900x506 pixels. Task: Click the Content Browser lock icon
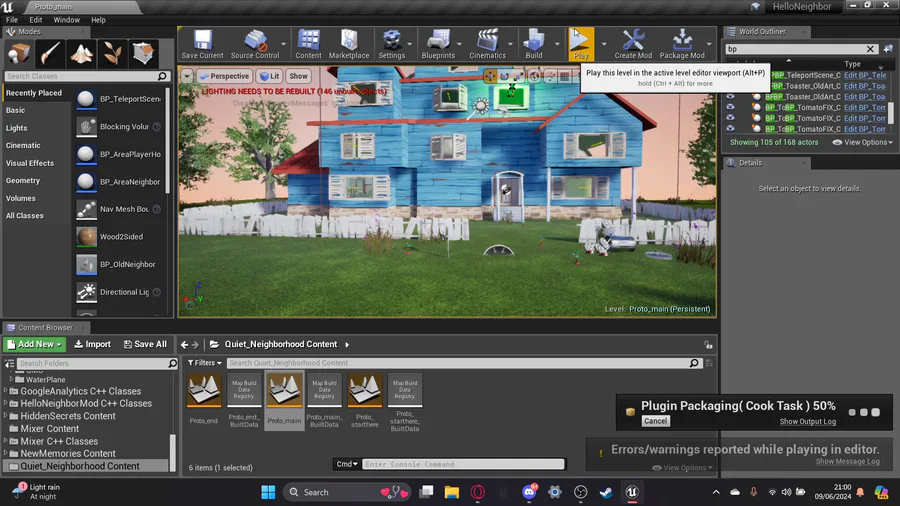[x=708, y=344]
